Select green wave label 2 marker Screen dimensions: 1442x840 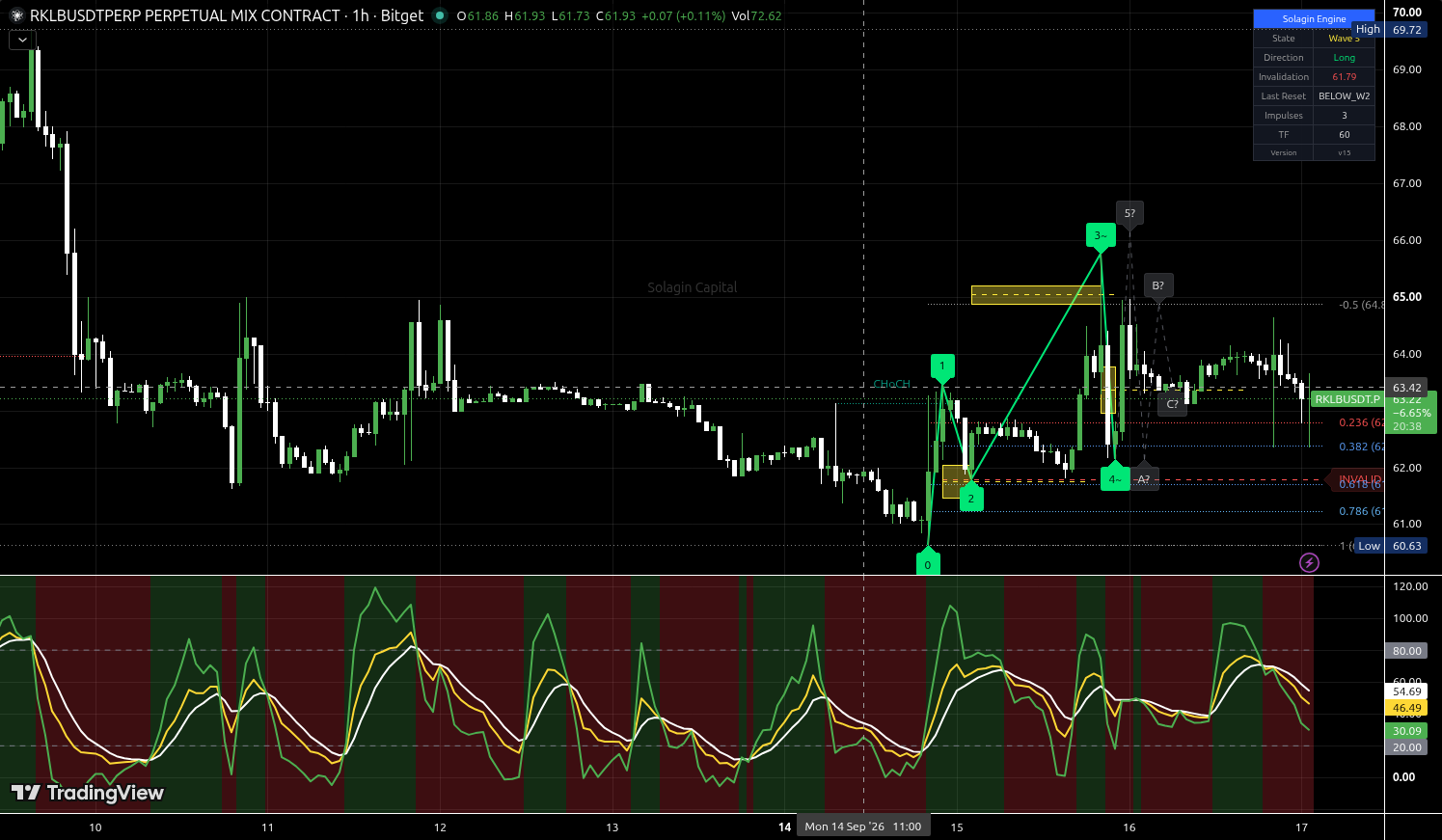[x=971, y=498]
